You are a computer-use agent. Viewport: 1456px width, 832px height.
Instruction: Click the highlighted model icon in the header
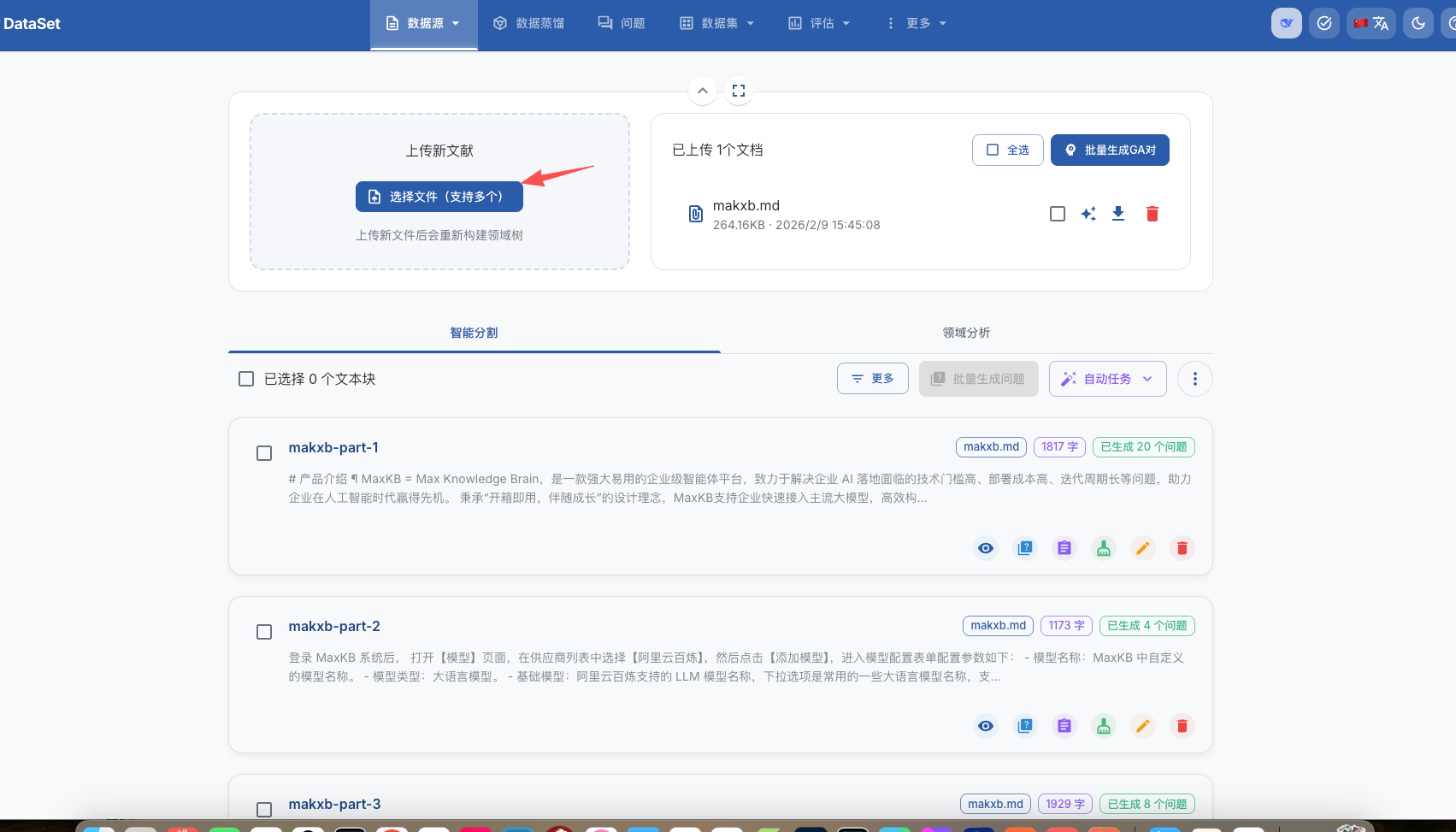(1287, 23)
